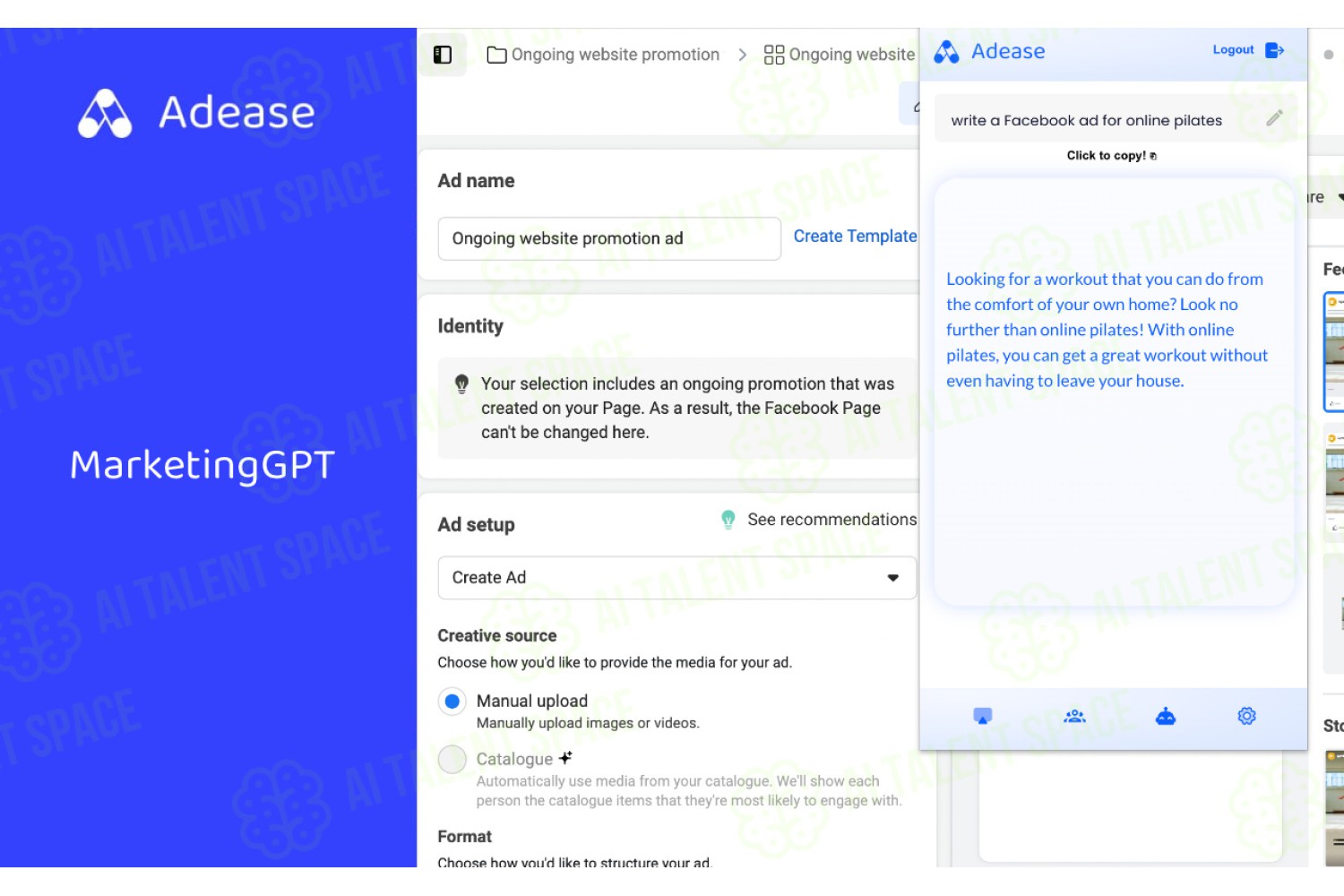This screenshot has height=896, width=1344.
Task: Select the Catalogue radio button
Action: point(452,760)
